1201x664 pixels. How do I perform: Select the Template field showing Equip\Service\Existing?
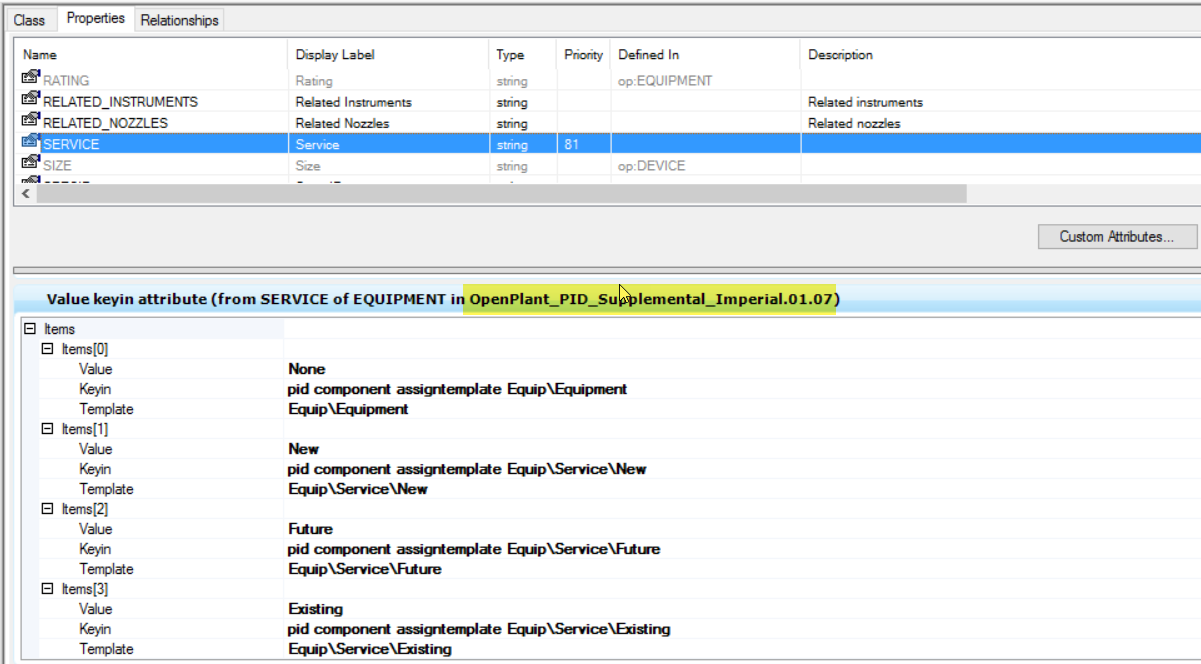tap(370, 649)
